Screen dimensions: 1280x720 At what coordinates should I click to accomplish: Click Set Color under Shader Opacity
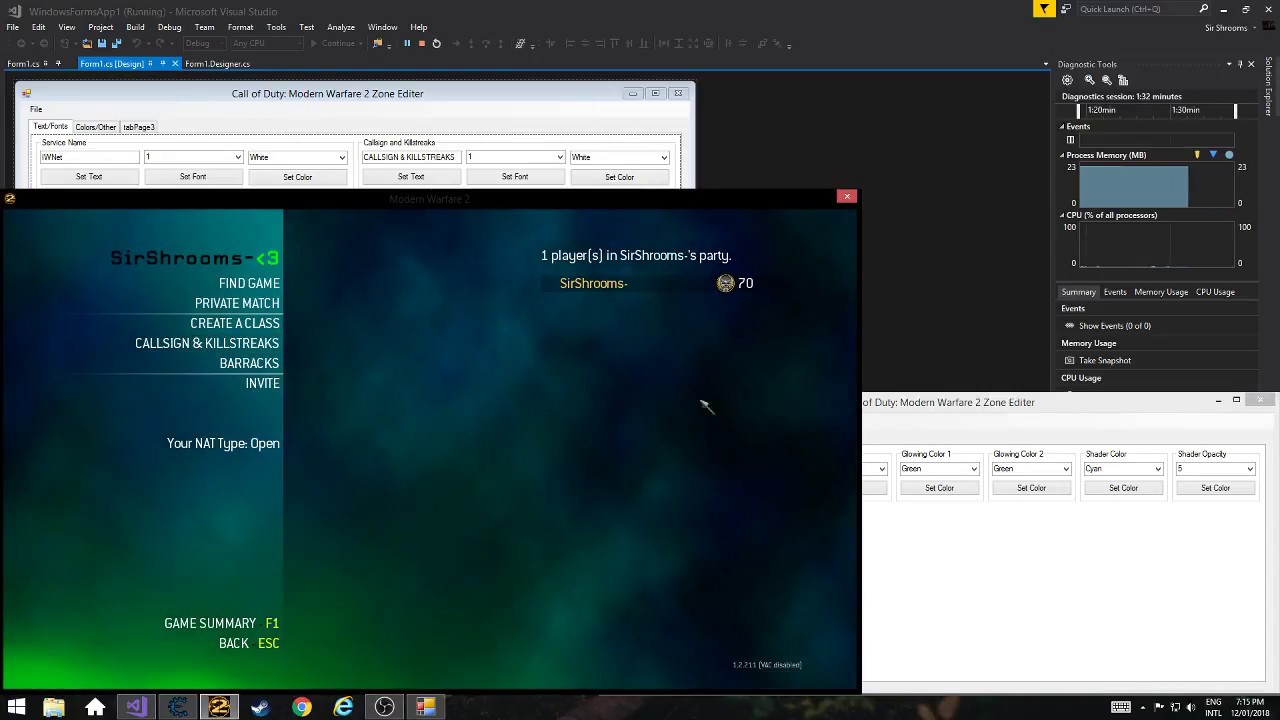point(1215,488)
